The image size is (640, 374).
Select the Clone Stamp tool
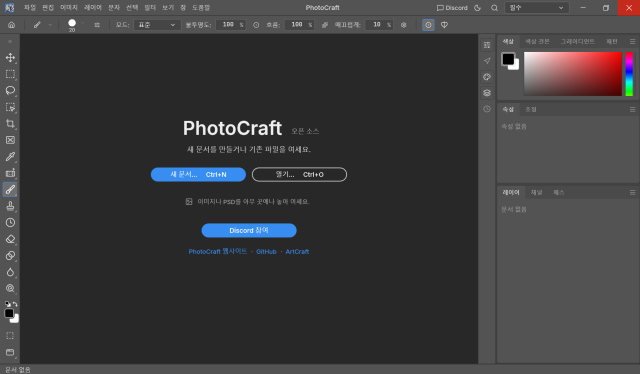click(10, 206)
